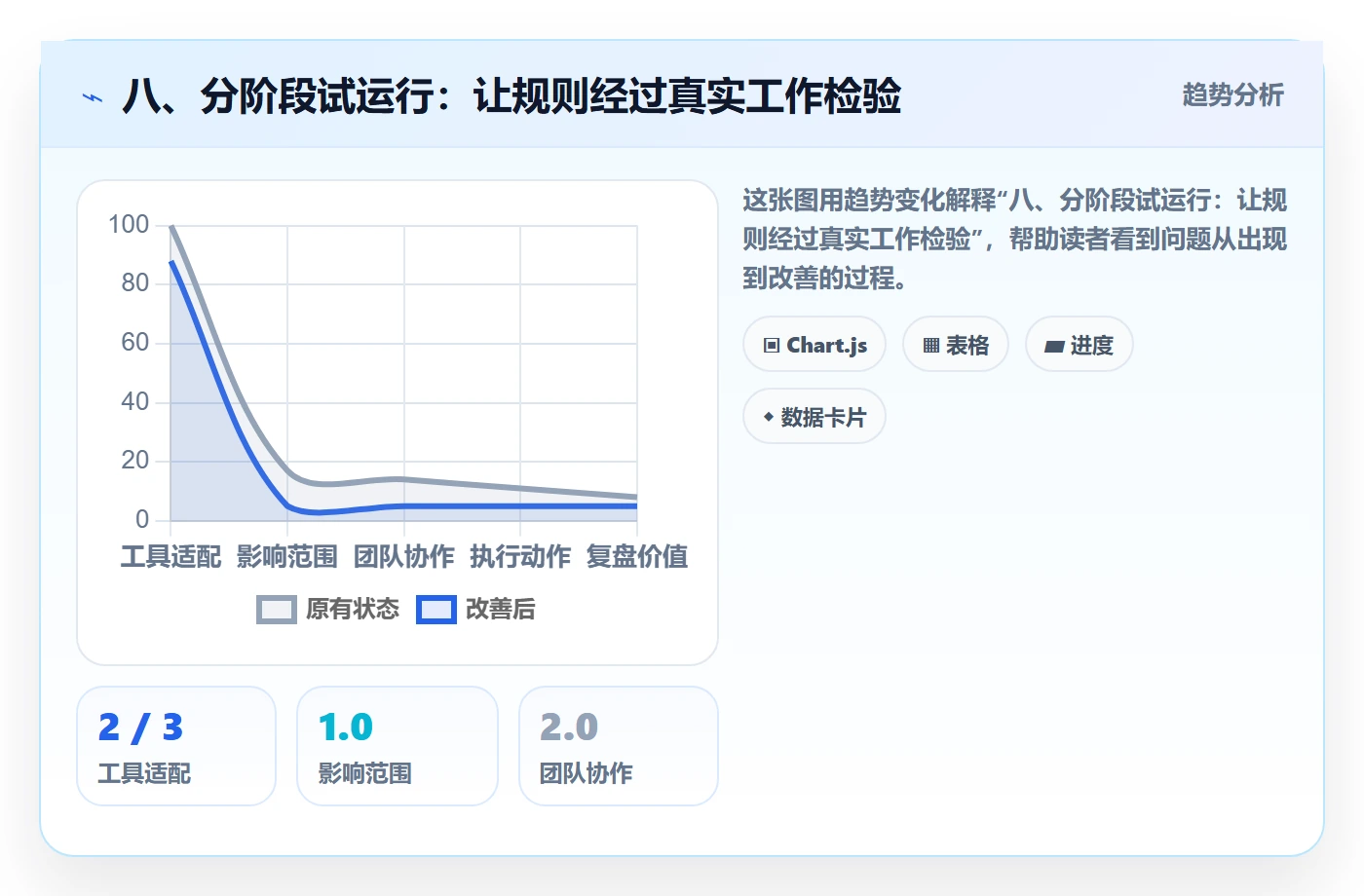This screenshot has height=896, width=1364.
Task: Select the Chart.js tag
Action: coord(815,345)
